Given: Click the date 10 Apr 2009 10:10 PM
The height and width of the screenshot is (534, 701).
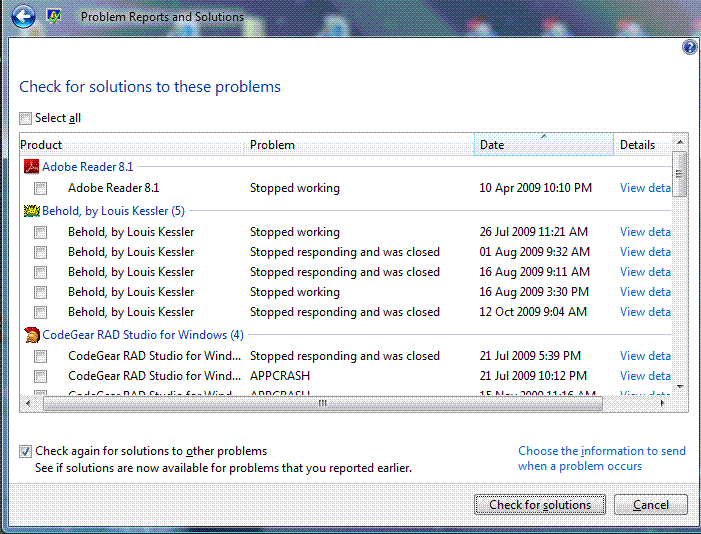Looking at the screenshot, I should coord(535,188).
